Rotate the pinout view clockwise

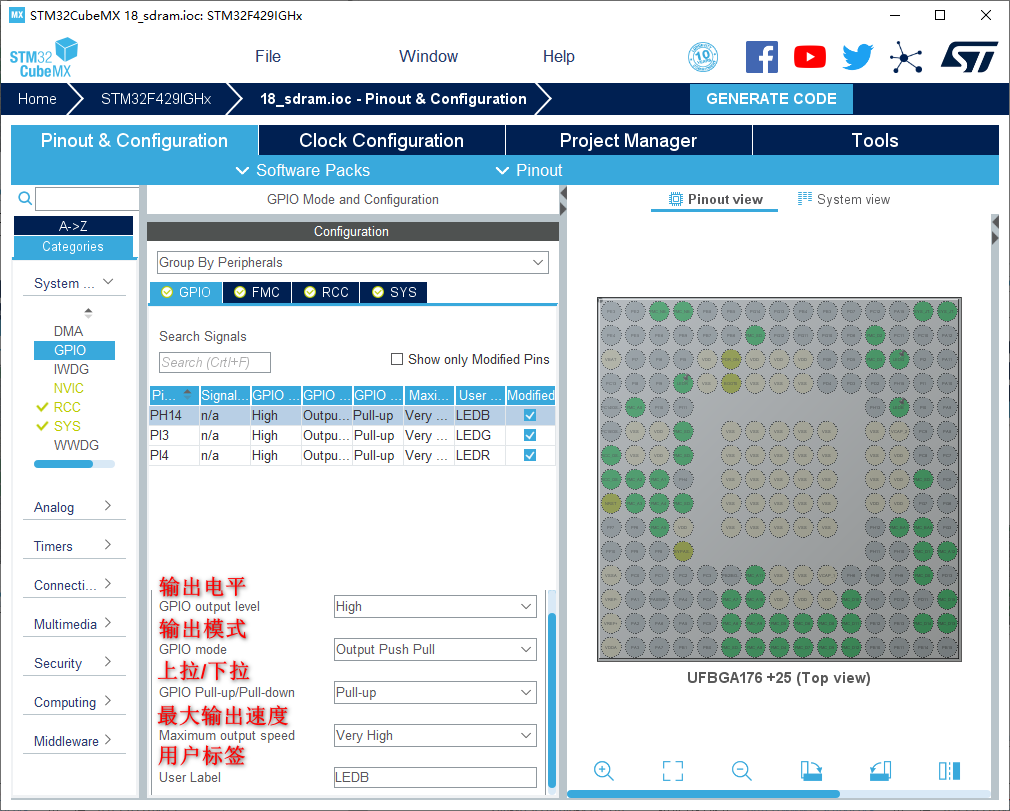[x=811, y=770]
